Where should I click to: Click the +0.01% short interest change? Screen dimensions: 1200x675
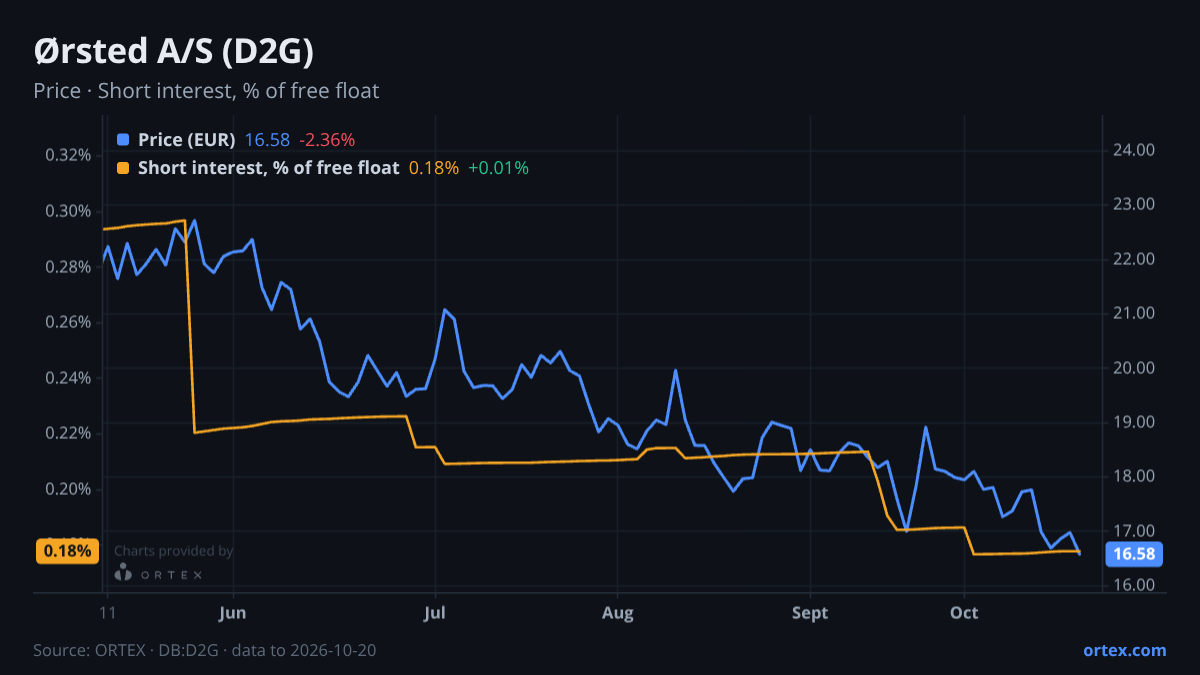pyautogui.click(x=498, y=168)
